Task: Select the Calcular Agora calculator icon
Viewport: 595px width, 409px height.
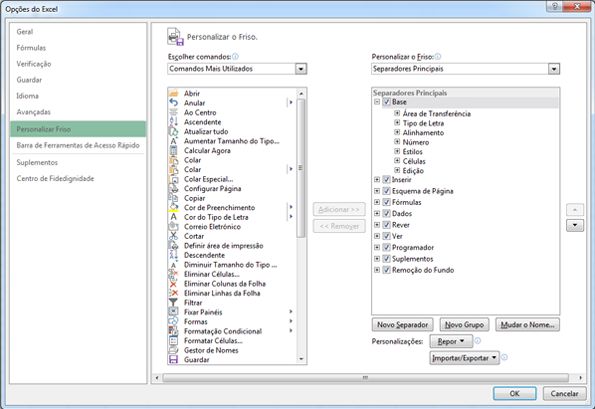Action: tap(173, 150)
